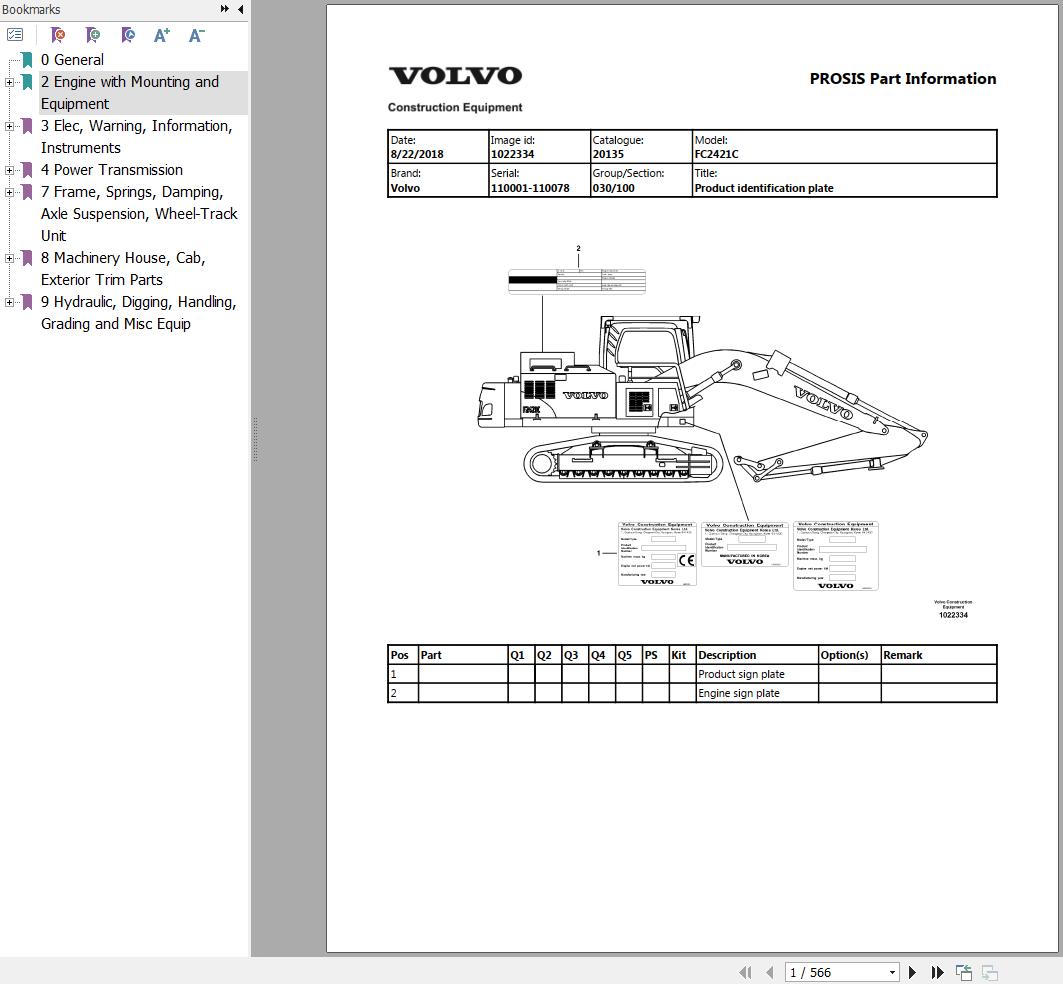Open the 0 General bookmark

pyautogui.click(x=72, y=60)
